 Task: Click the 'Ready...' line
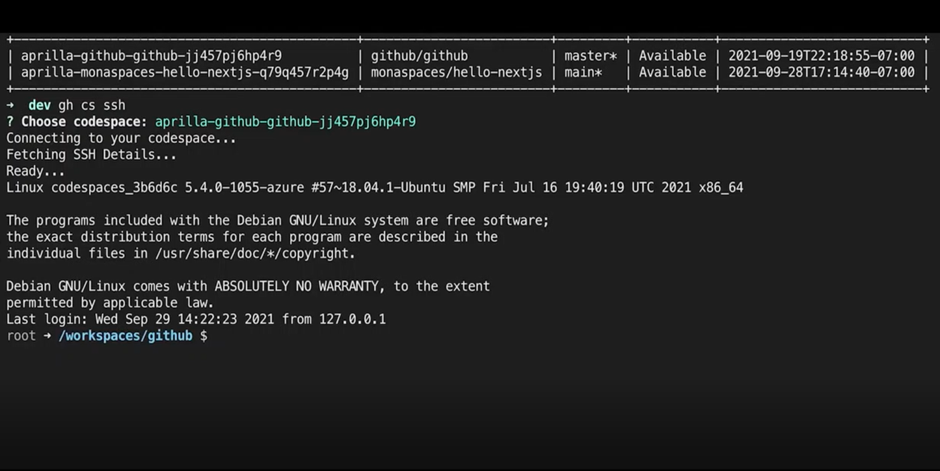[35, 171]
